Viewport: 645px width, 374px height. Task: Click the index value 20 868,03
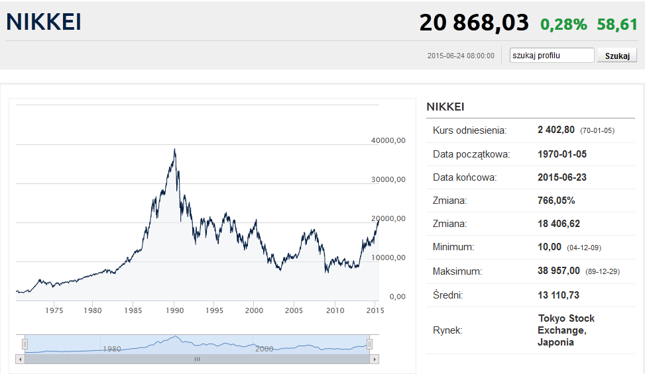tap(474, 22)
